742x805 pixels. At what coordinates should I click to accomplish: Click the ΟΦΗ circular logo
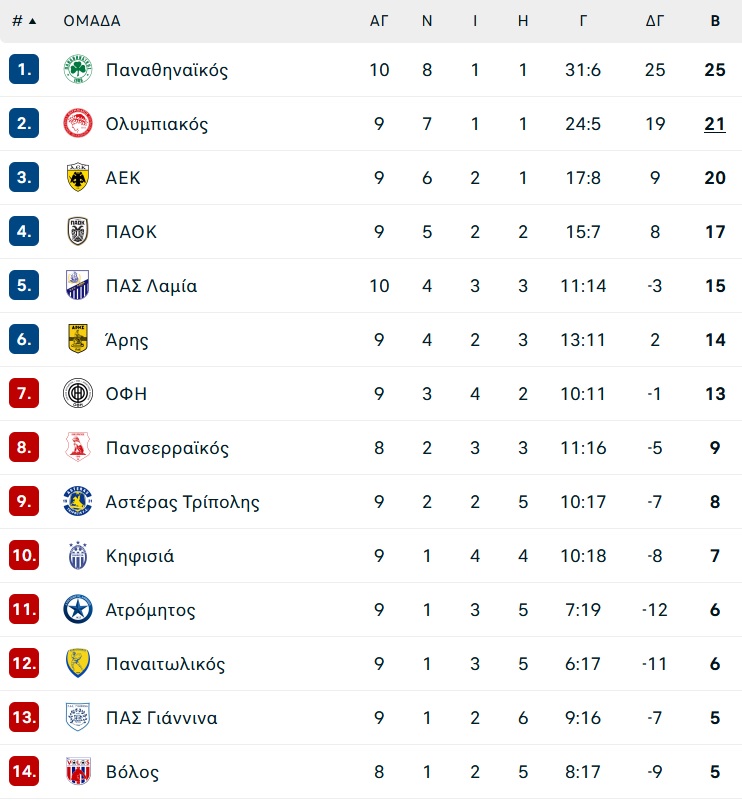(x=78, y=393)
